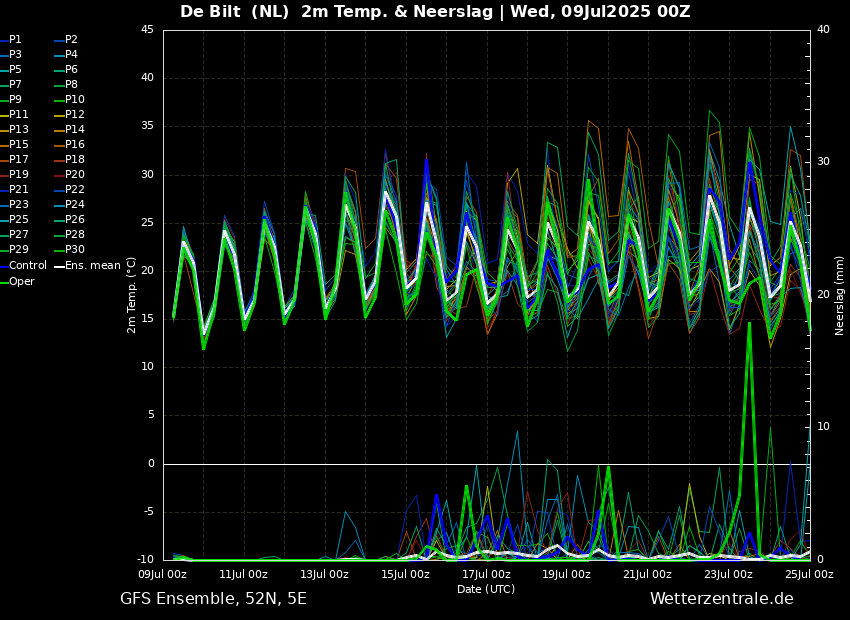
Task: Click the 25Jul 00z date tick
Action: pos(809,574)
